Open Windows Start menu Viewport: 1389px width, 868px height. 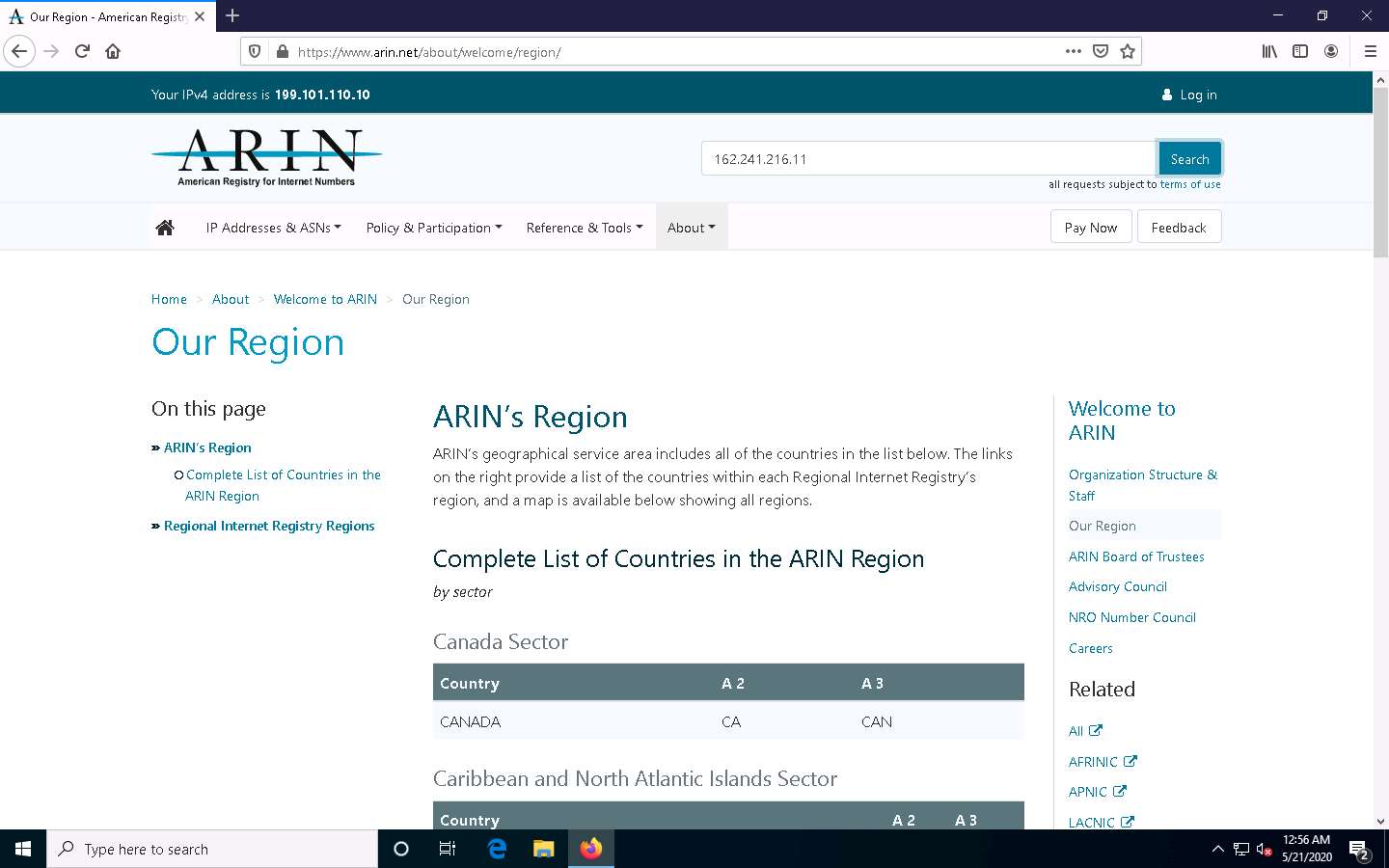(23, 849)
